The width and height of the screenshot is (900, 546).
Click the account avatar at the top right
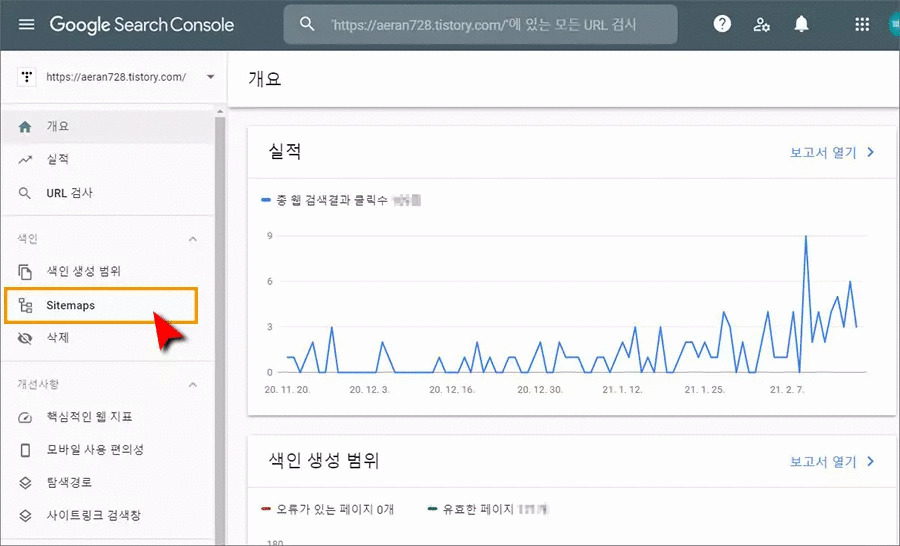(x=894, y=24)
